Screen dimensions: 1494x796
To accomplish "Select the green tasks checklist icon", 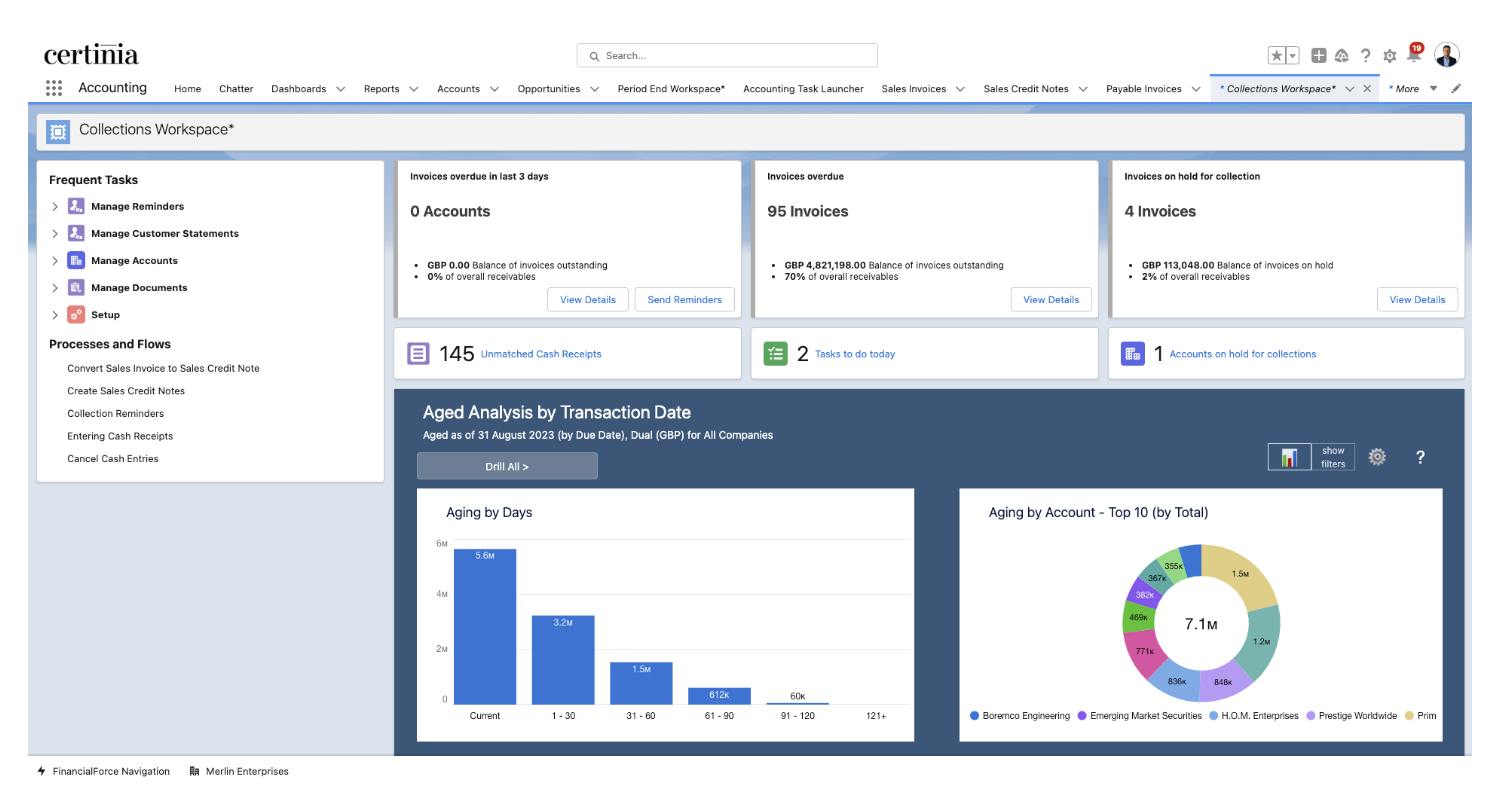I will pyautogui.click(x=776, y=353).
